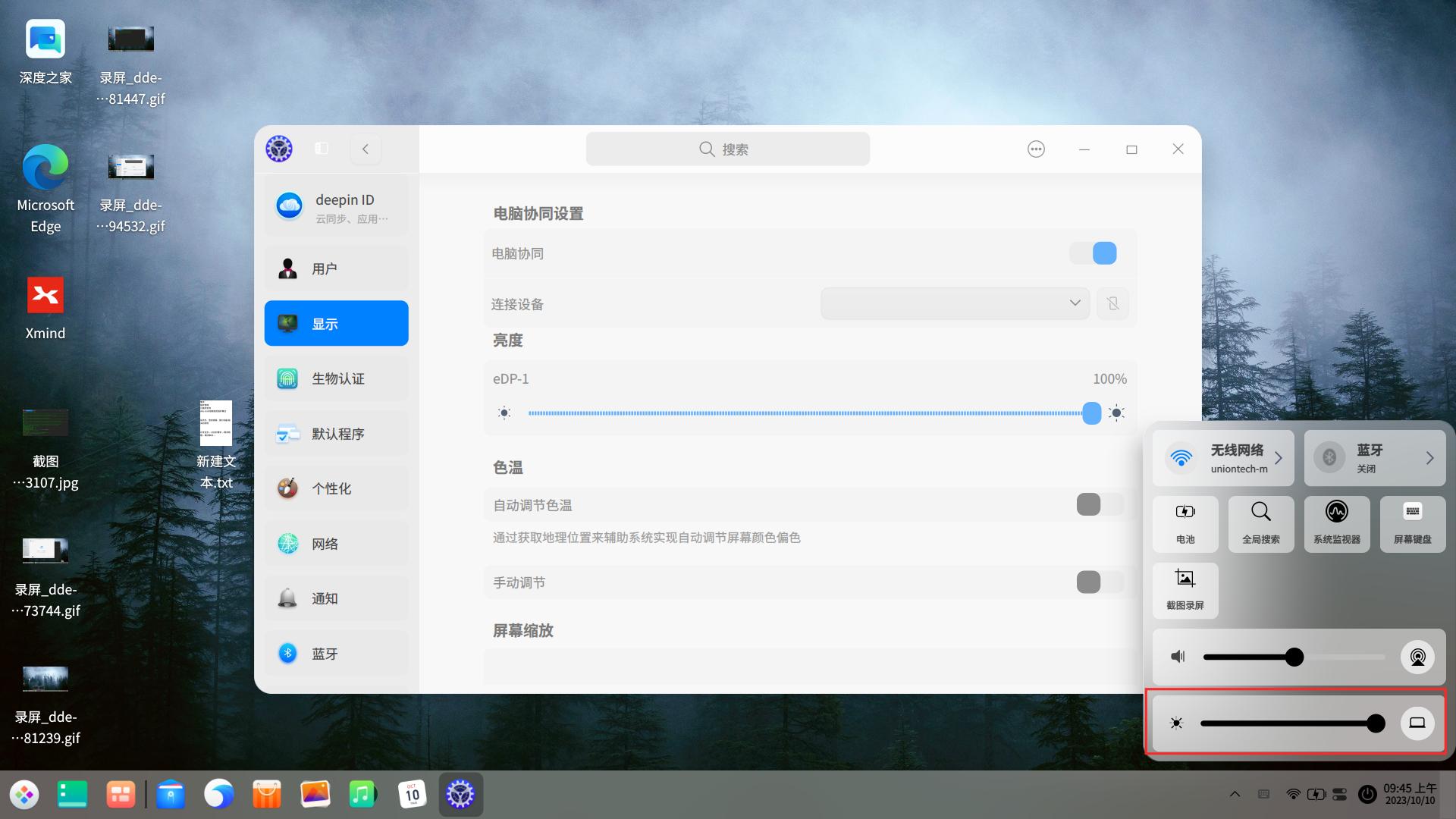Expand the 连接设备 device dropdown
The height and width of the screenshot is (819, 1456).
(x=954, y=303)
